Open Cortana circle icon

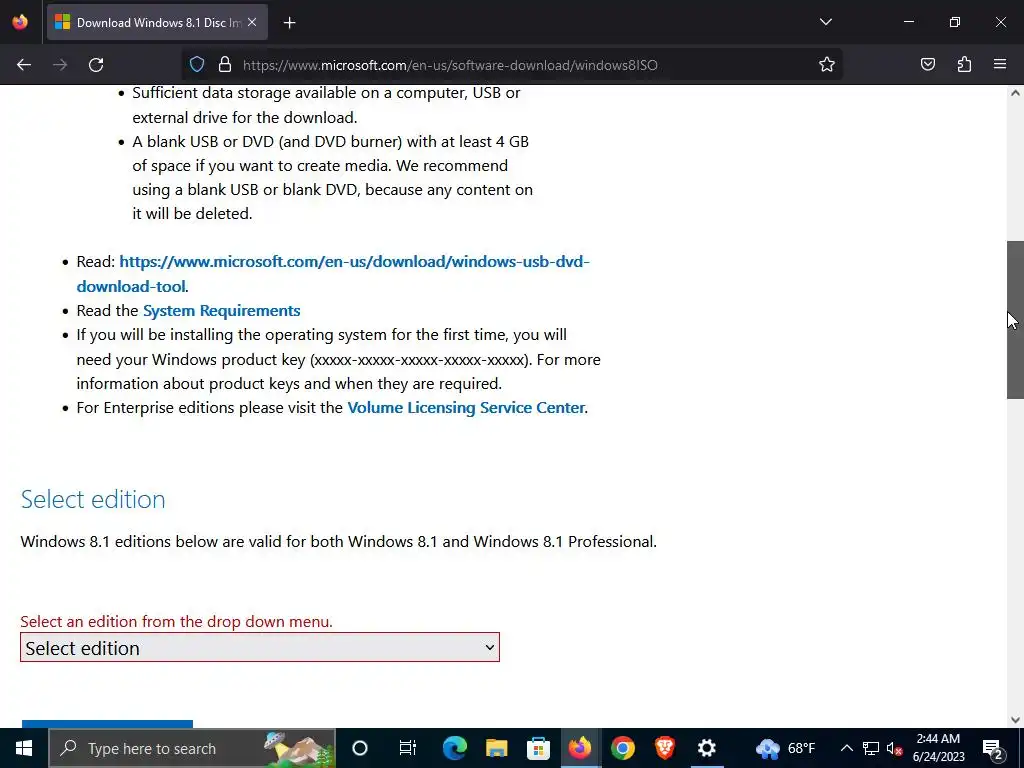pyautogui.click(x=360, y=748)
